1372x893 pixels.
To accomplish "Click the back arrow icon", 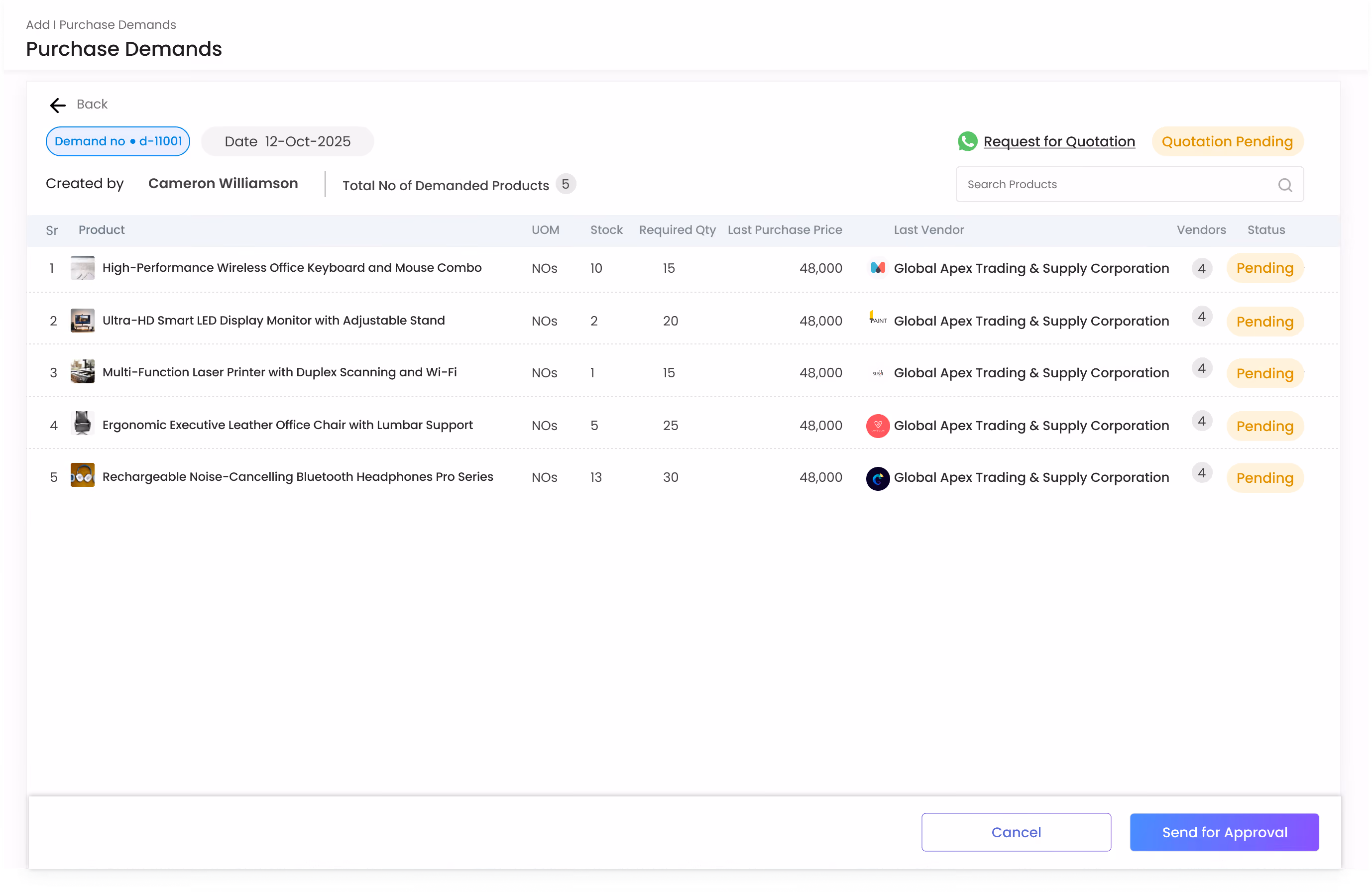I will (x=58, y=105).
